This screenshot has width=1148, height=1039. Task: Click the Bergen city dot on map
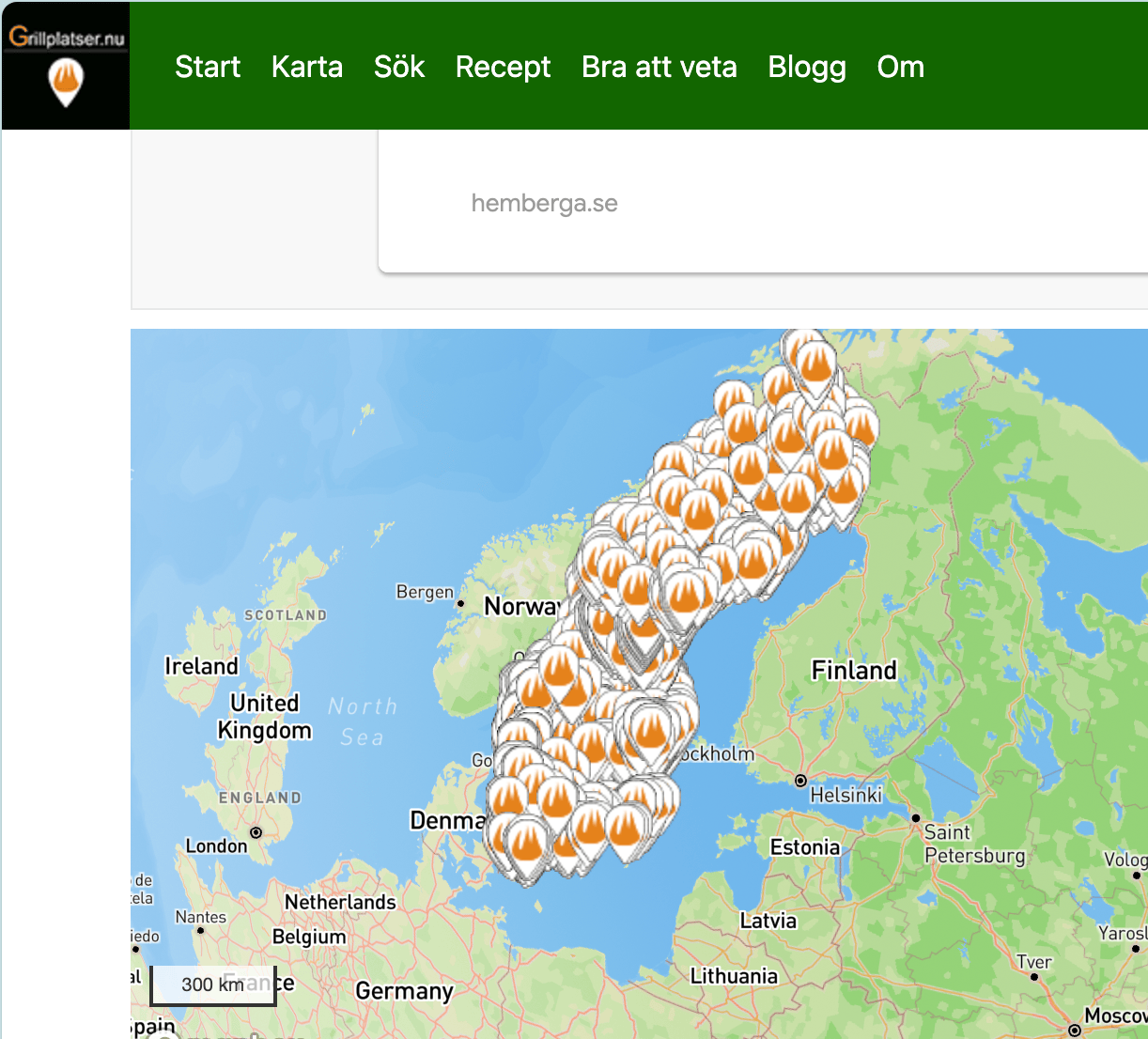[460, 603]
